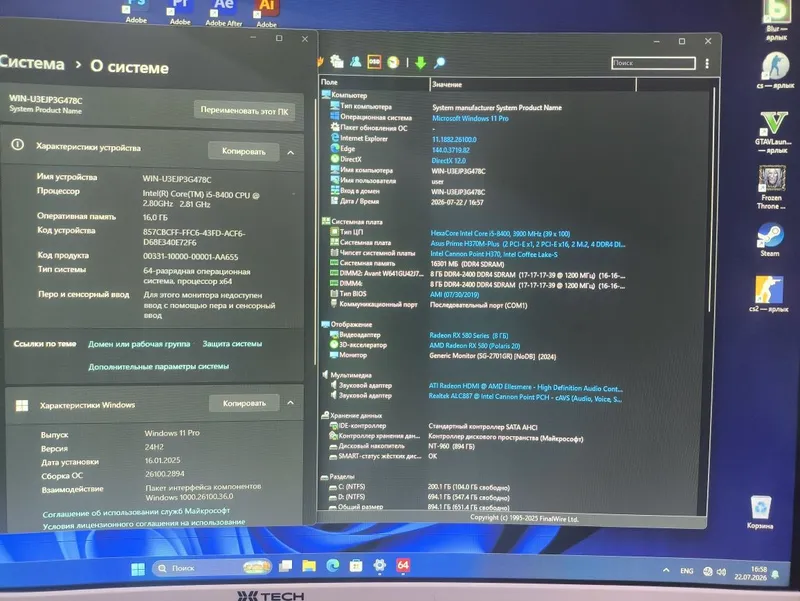Go back to Система breadcrumb
This screenshot has height=601, width=800.
click(x=32, y=63)
